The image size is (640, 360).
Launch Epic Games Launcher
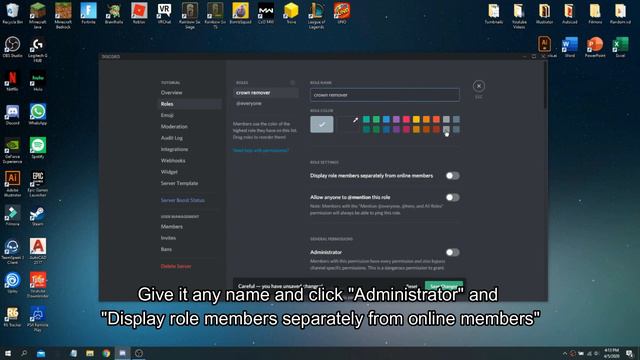[38, 184]
